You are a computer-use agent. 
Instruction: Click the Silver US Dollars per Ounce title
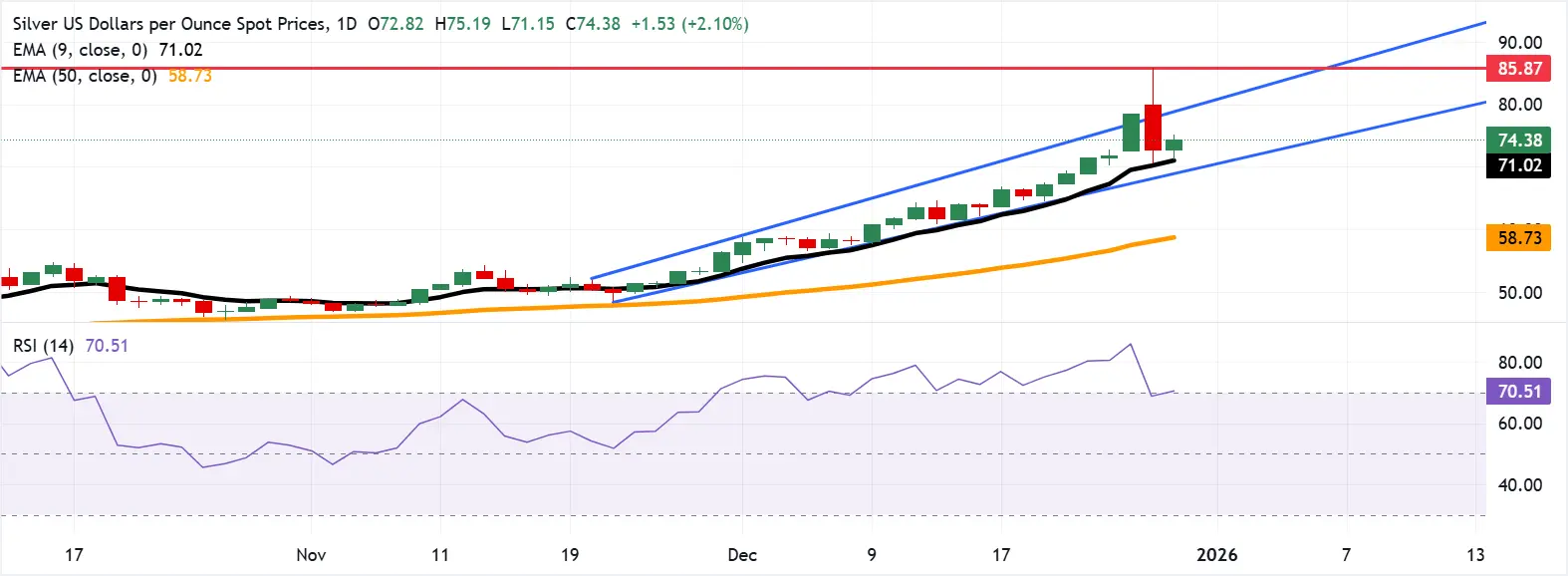pos(169,24)
